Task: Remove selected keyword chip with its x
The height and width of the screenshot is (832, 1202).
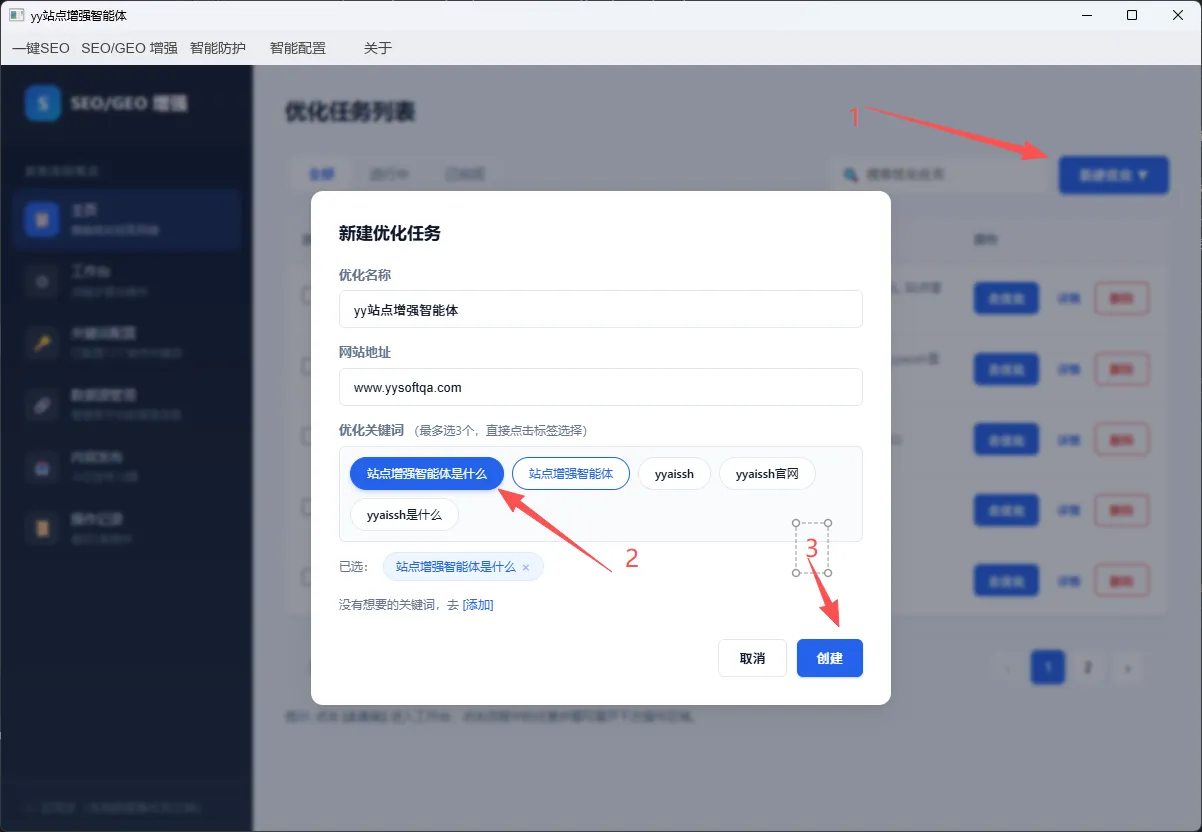Action: pyautogui.click(x=526, y=567)
